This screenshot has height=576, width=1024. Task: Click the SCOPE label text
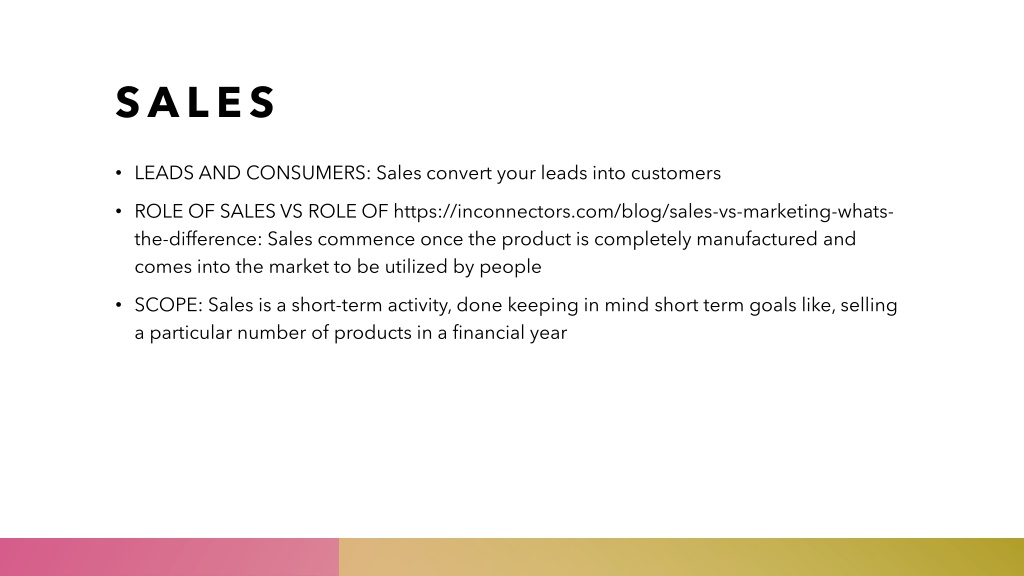tap(168, 305)
